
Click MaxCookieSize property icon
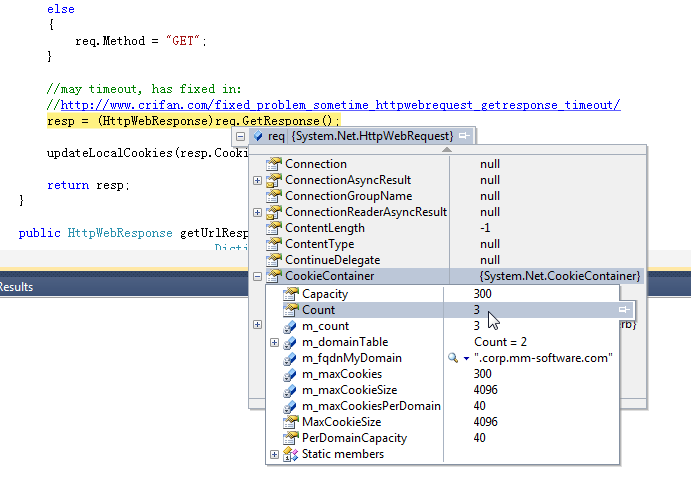coord(290,422)
